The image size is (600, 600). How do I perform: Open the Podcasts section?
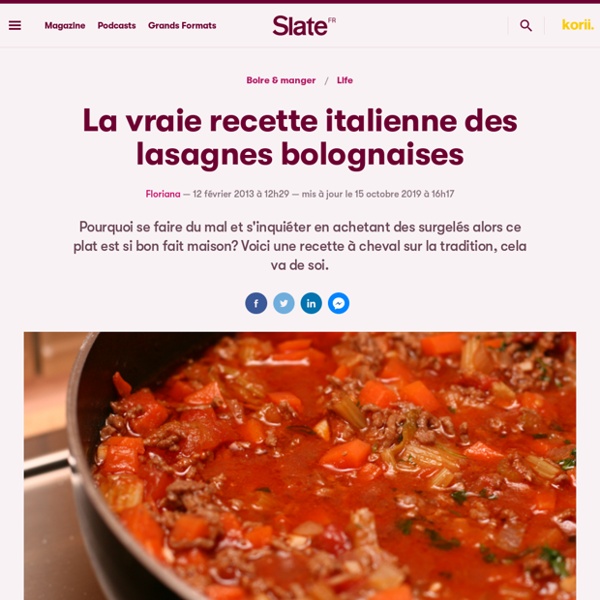click(x=117, y=26)
